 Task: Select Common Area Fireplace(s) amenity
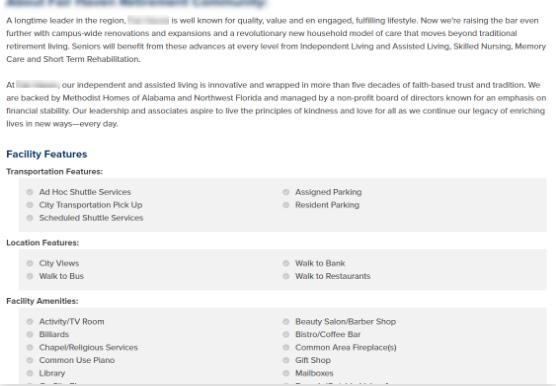pyautogui.click(x=346, y=347)
